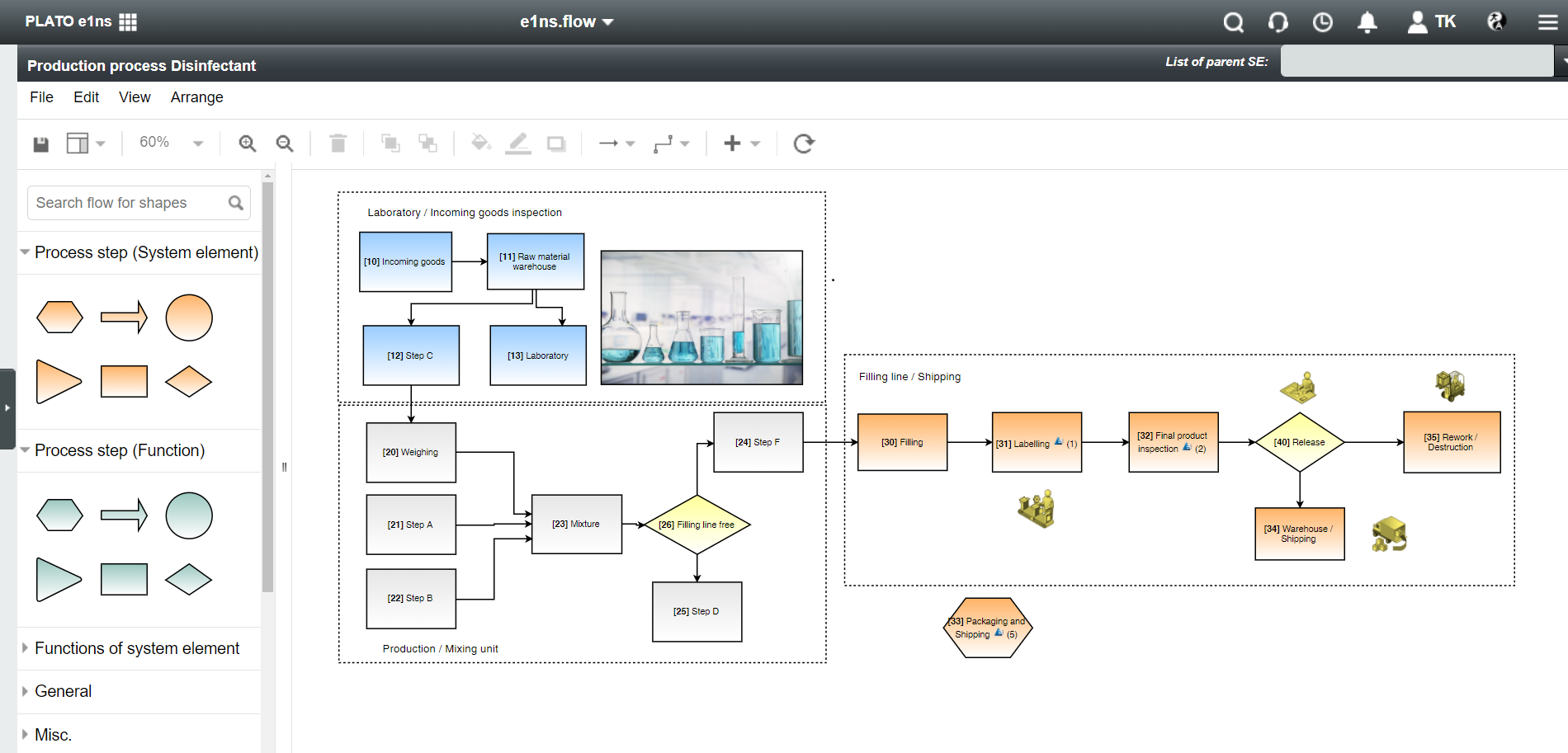The image size is (1568, 753).
Task: Click the save diagram icon
Action: tap(40, 144)
